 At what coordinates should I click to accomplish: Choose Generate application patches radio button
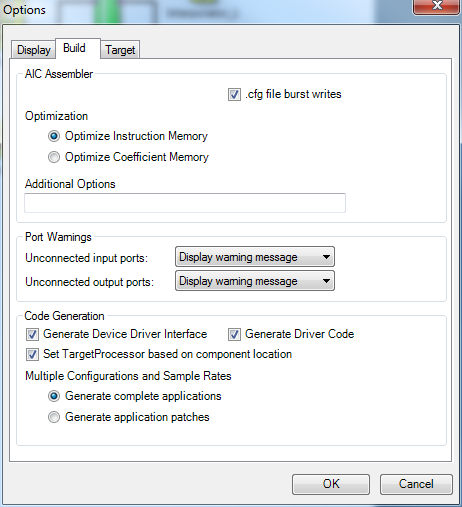coord(54,417)
